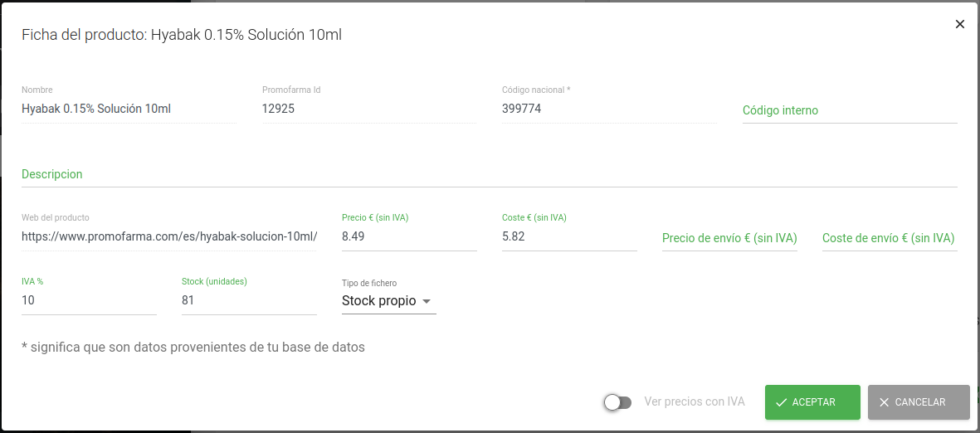
Task: Focus the Código nacional field
Action: [608, 109]
